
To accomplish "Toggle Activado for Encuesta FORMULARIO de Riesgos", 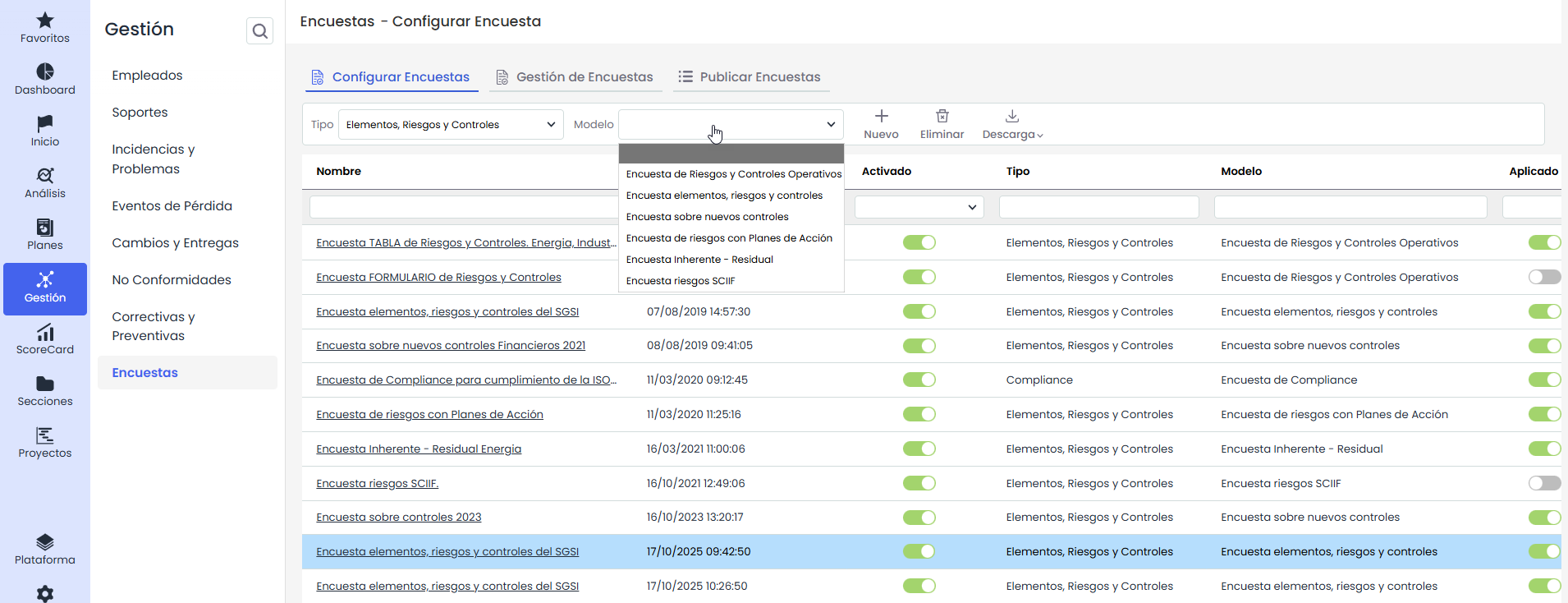I will click(x=919, y=277).
